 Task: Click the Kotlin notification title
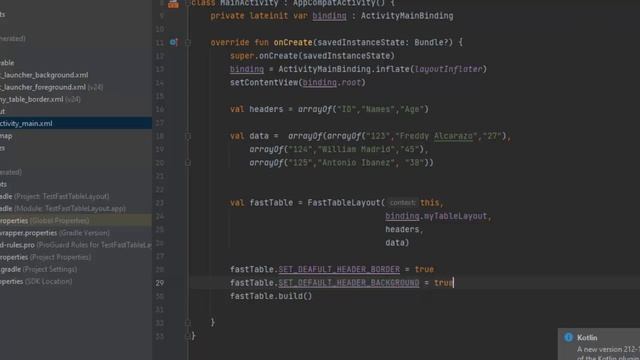[587, 338]
